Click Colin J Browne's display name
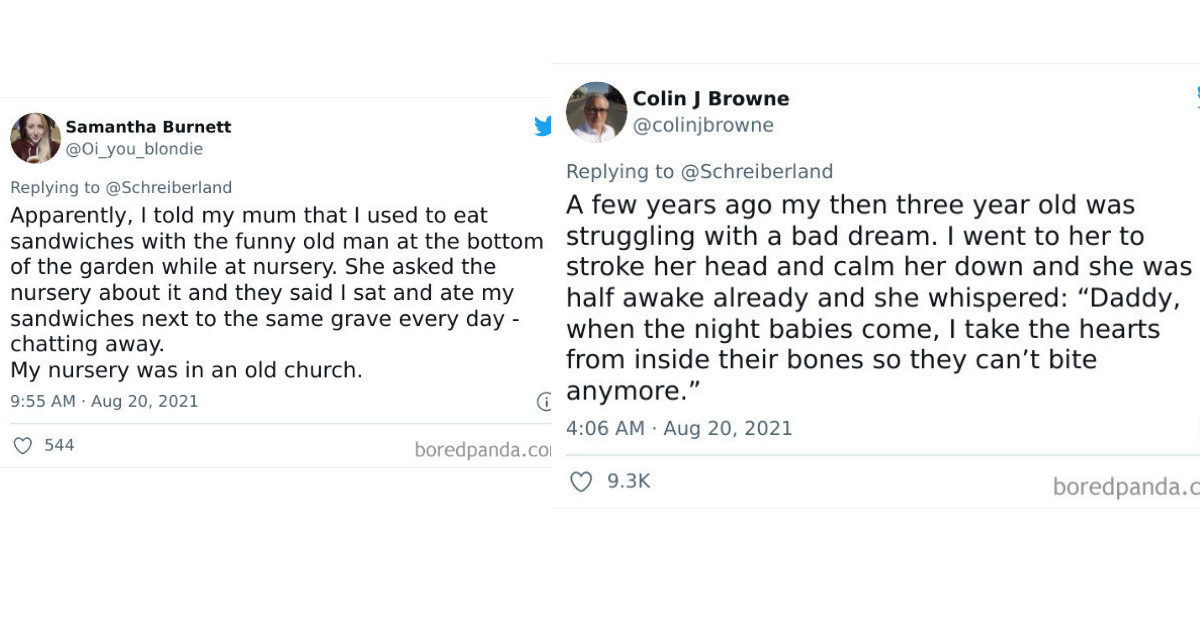 point(711,98)
